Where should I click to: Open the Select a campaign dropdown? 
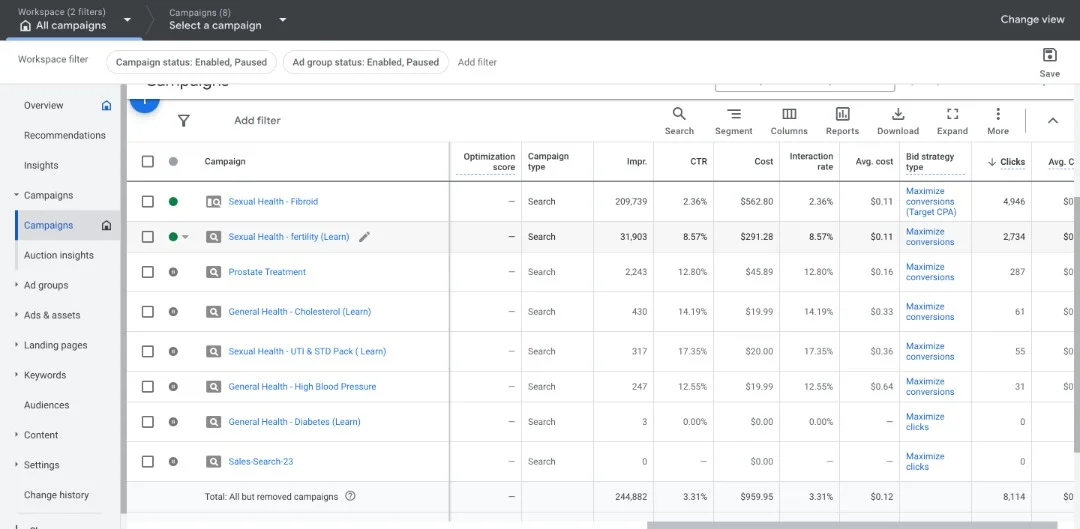point(282,20)
